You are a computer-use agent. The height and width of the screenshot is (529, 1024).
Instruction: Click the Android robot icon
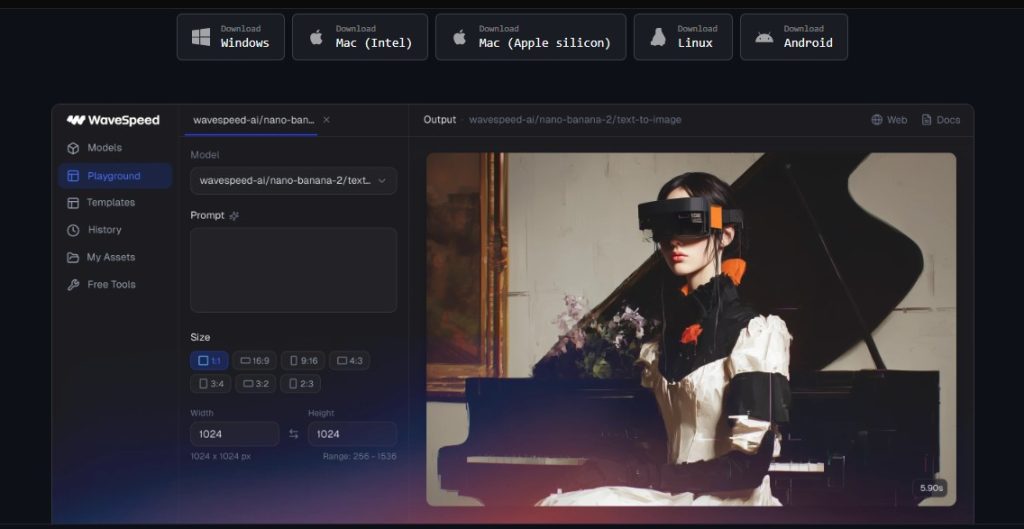(x=764, y=37)
